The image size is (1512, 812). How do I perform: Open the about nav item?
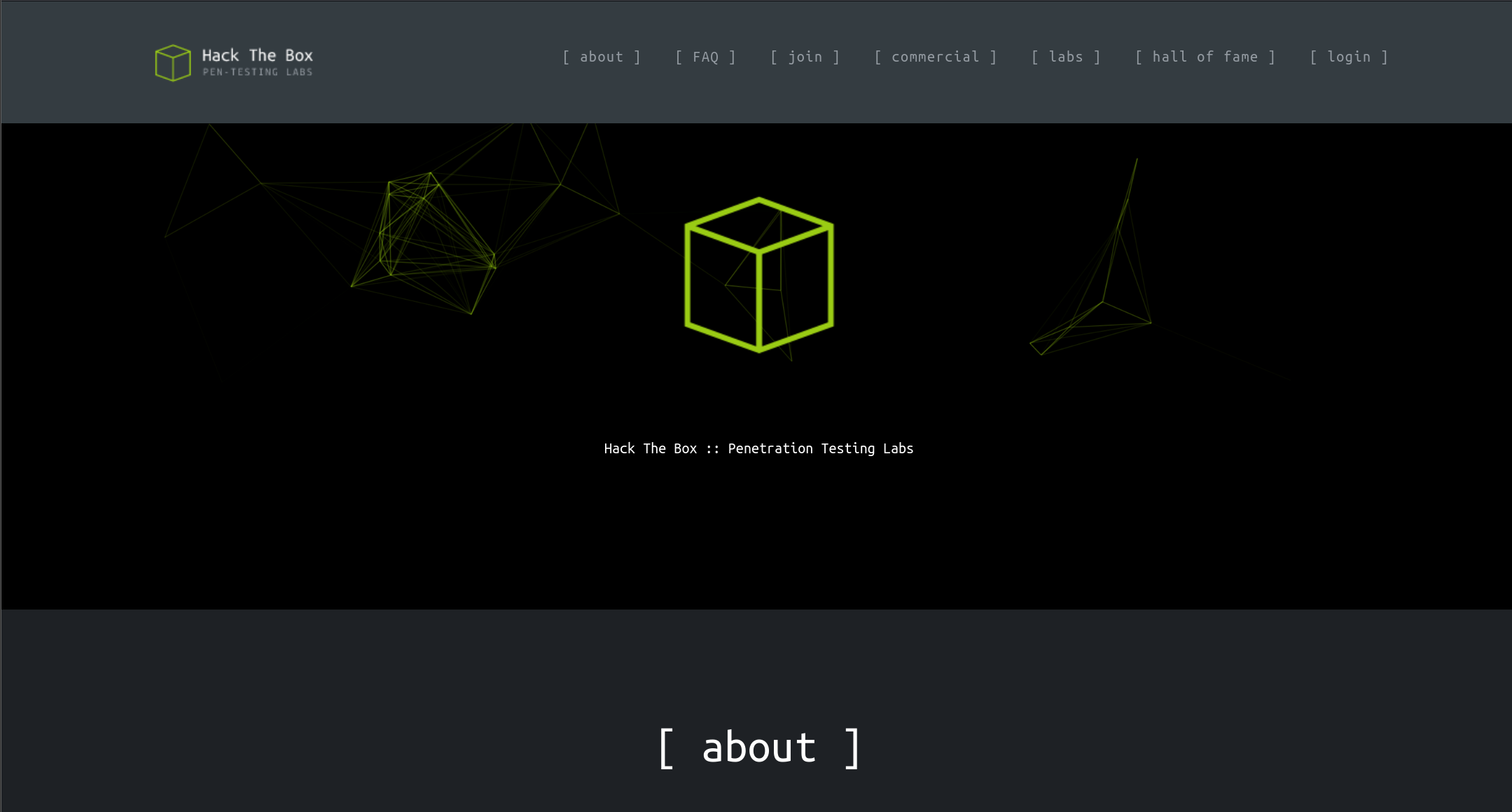(602, 57)
